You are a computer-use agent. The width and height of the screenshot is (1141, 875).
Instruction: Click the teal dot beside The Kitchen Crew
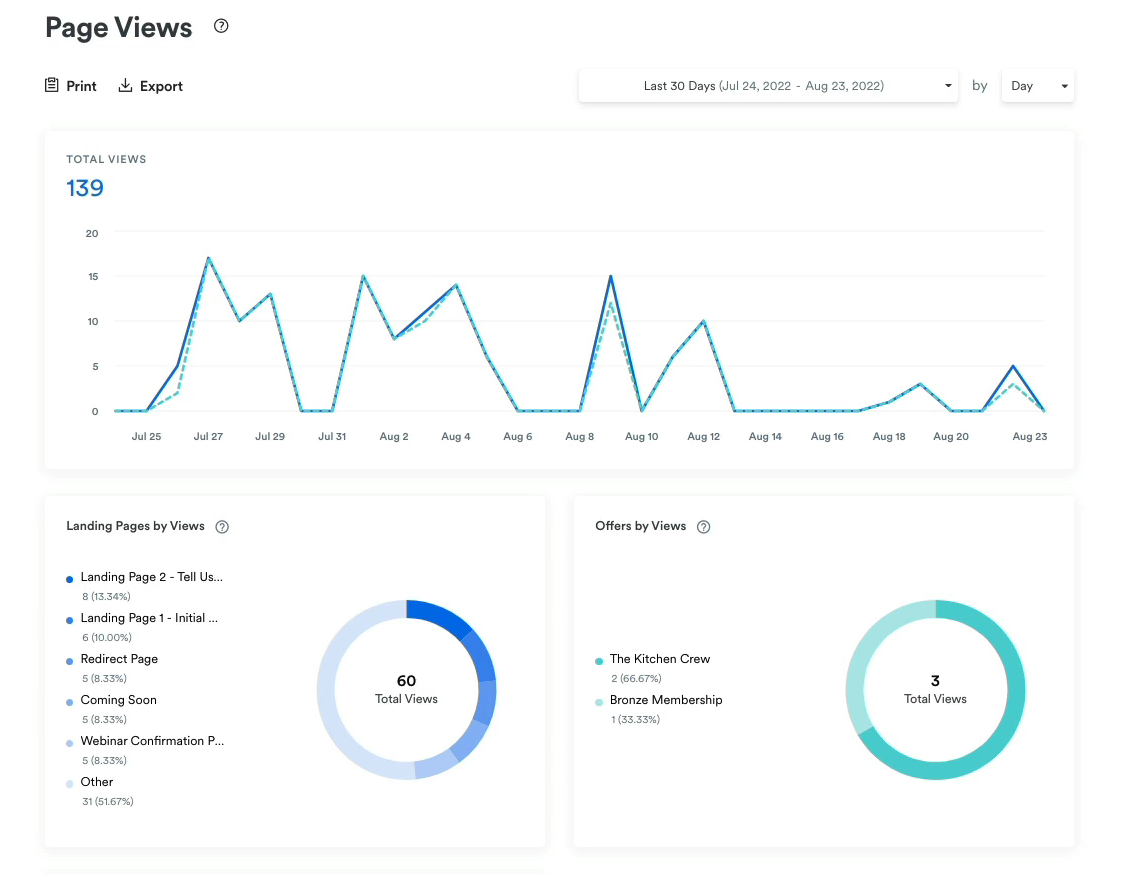[x=598, y=660]
